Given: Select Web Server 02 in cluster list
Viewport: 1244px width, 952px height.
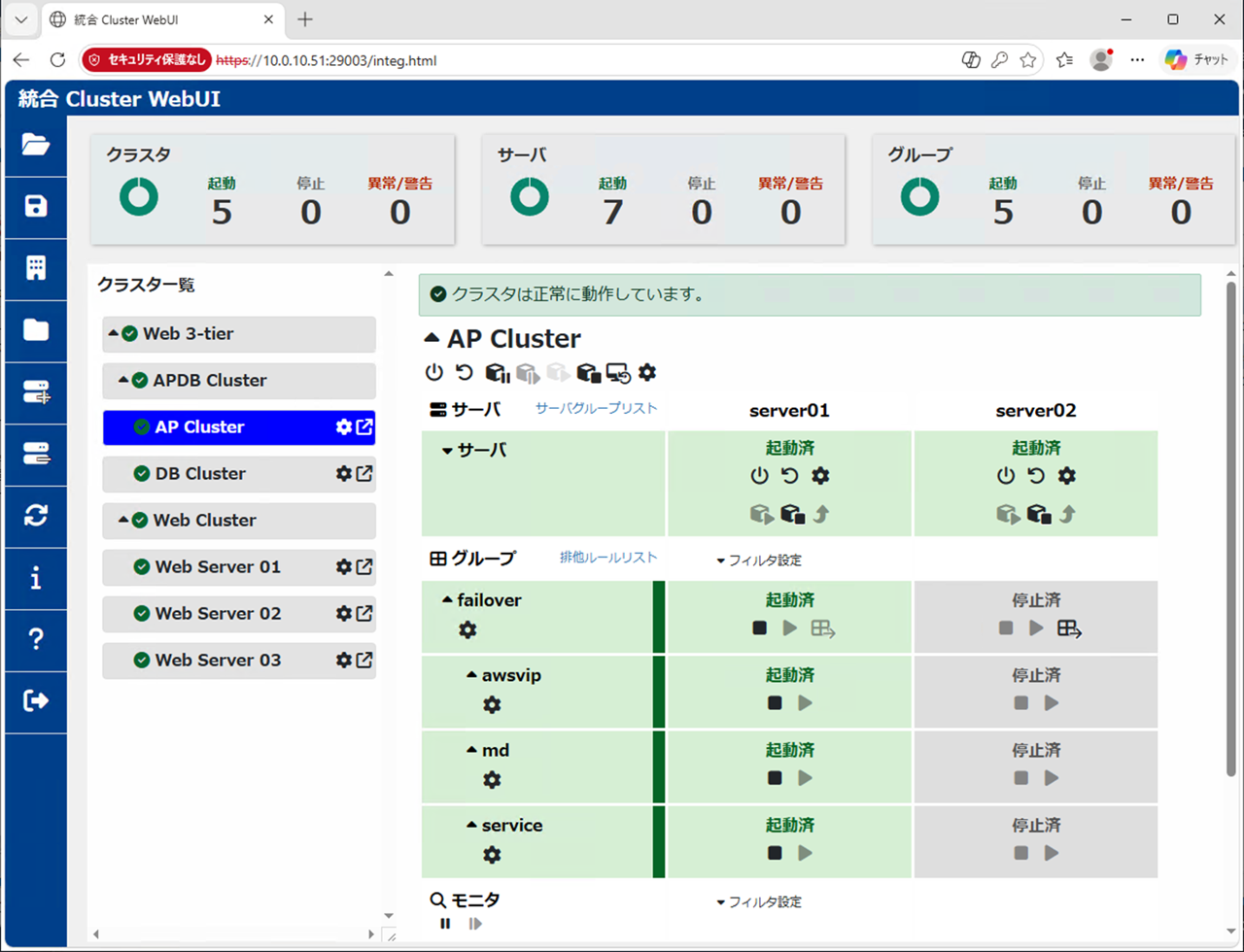Looking at the screenshot, I should [219, 614].
